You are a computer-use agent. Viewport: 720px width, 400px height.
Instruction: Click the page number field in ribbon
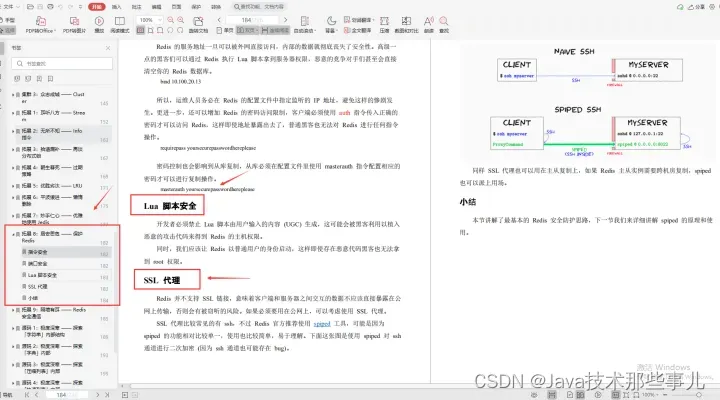point(252,20)
